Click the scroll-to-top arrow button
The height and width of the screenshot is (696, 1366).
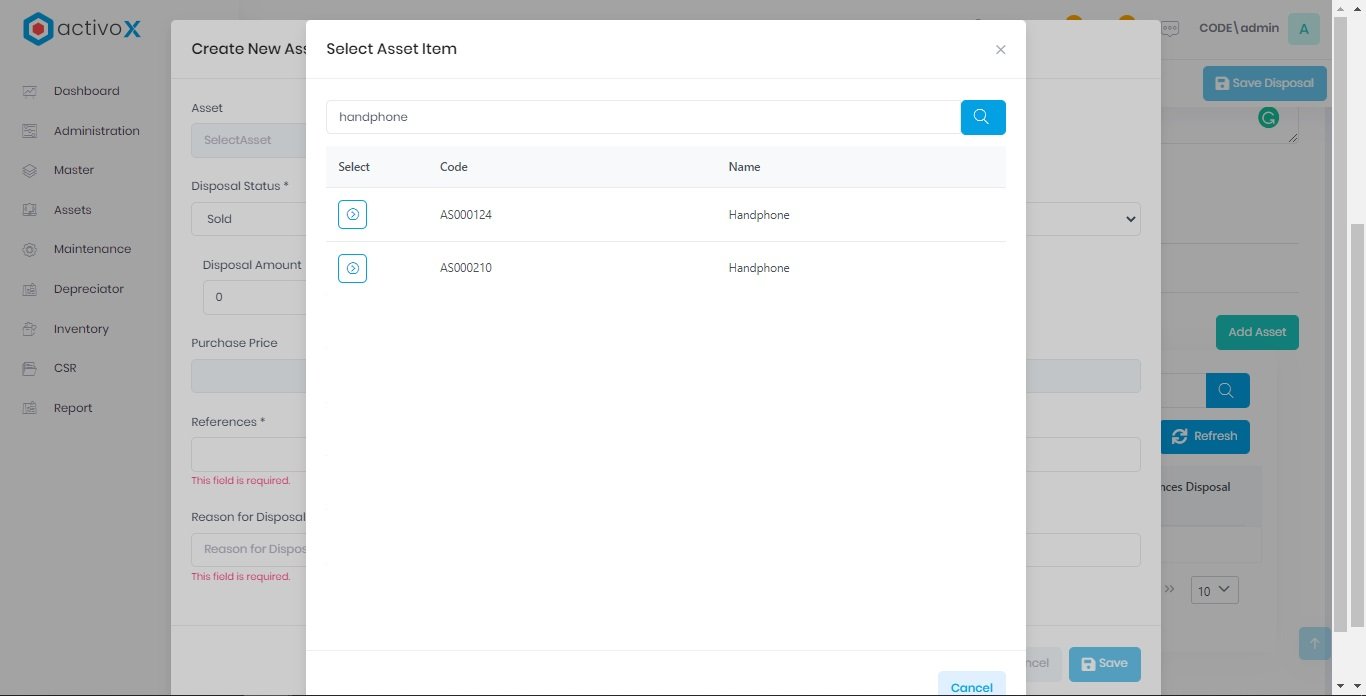tap(1314, 644)
